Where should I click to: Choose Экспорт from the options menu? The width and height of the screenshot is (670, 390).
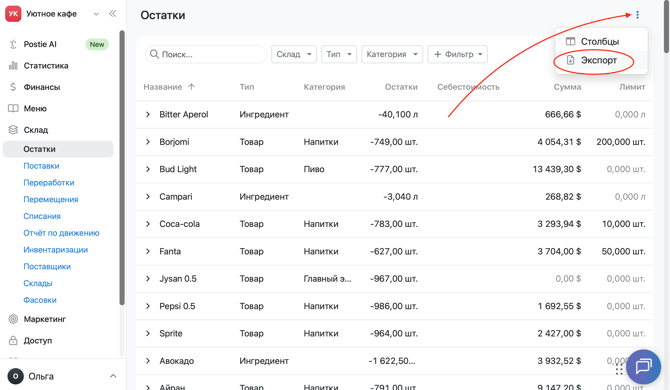(x=601, y=60)
